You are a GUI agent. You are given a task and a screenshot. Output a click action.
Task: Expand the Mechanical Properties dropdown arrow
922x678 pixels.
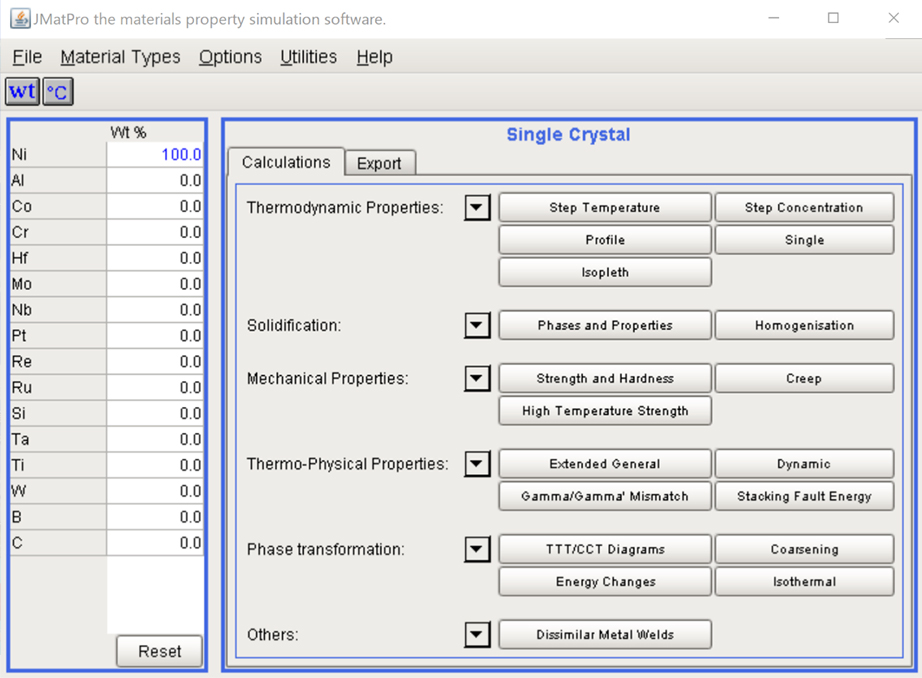[477, 378]
